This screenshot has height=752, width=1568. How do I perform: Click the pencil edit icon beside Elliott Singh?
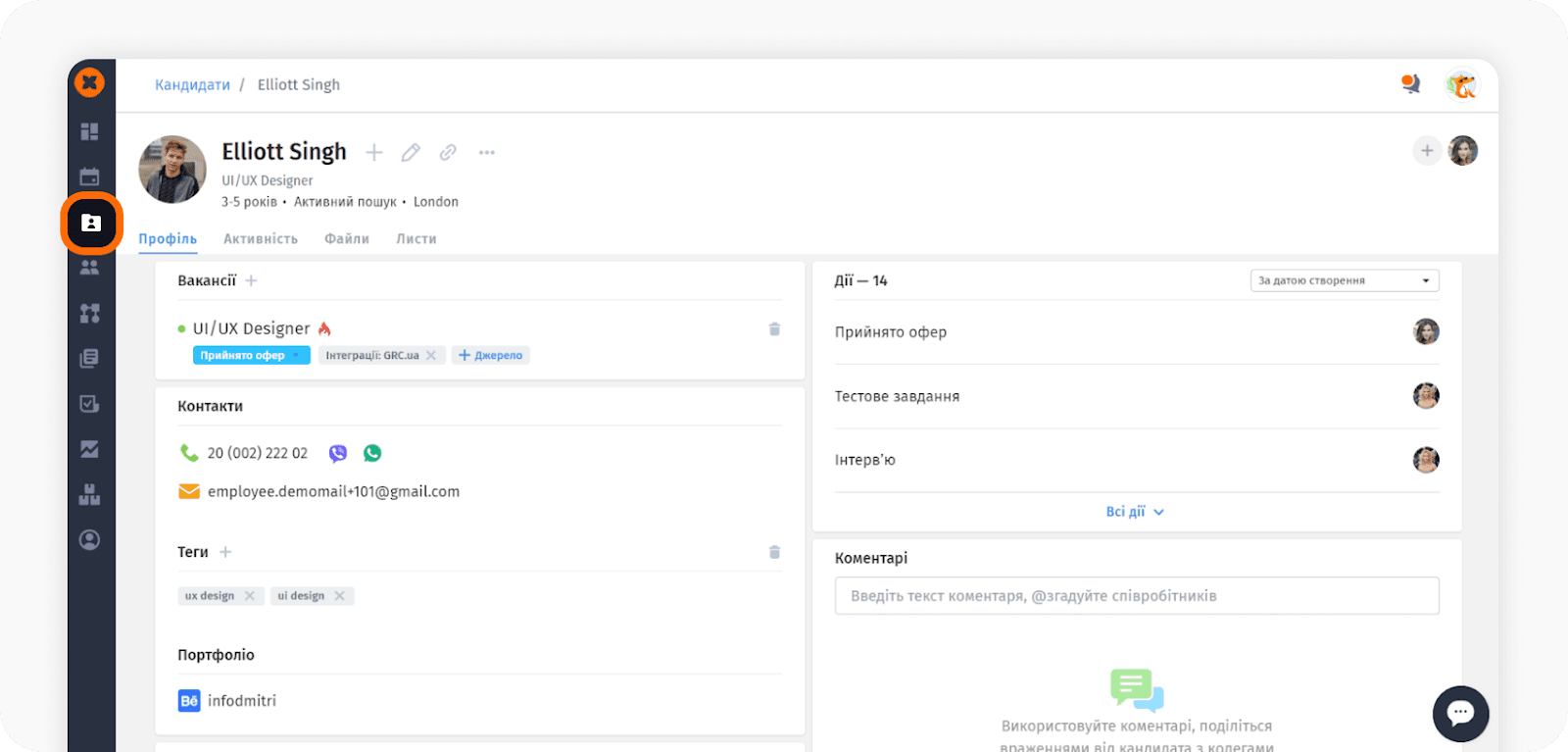click(x=411, y=152)
